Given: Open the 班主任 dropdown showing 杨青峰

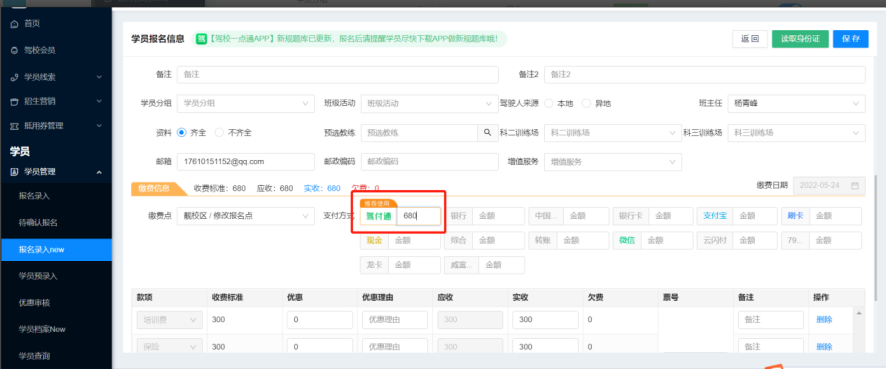Looking at the screenshot, I should coord(796,103).
